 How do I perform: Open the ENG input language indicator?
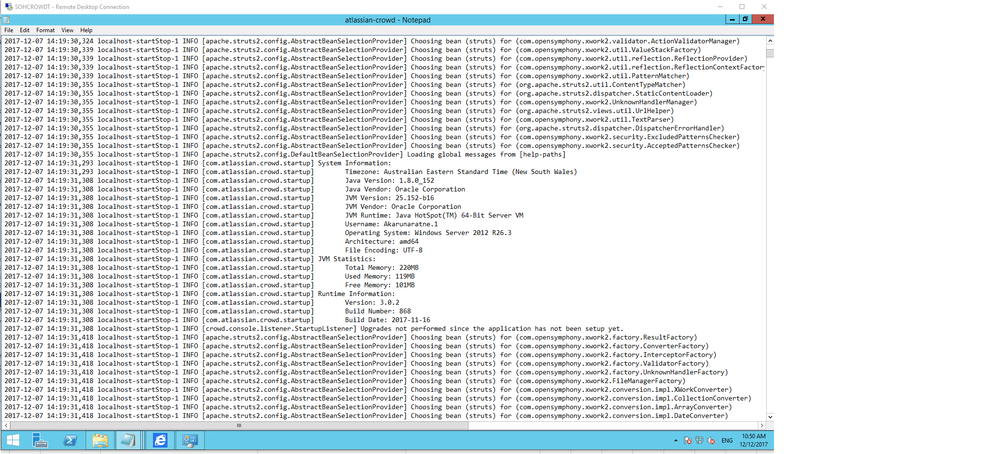coord(727,441)
